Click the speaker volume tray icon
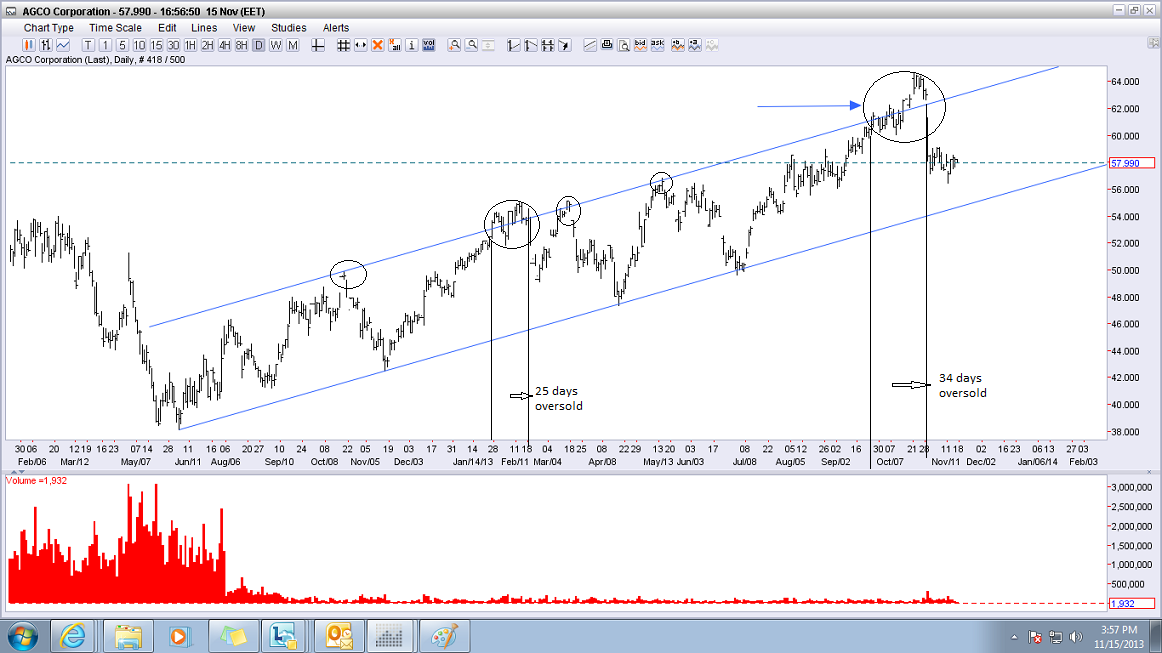Screen dimensions: 1162x653 pyautogui.click(x=1076, y=637)
